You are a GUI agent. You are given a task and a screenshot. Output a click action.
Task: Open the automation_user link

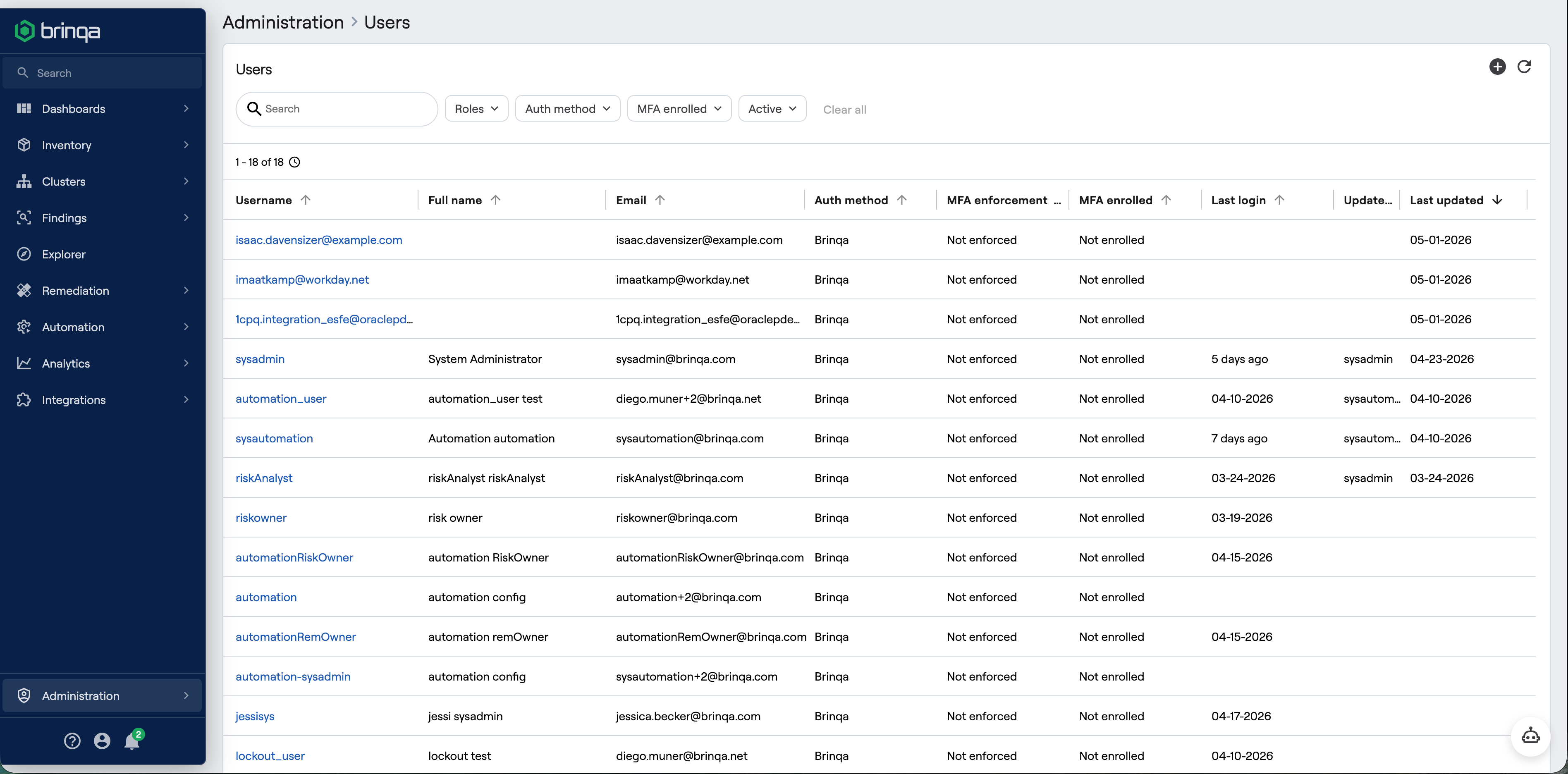pos(281,399)
